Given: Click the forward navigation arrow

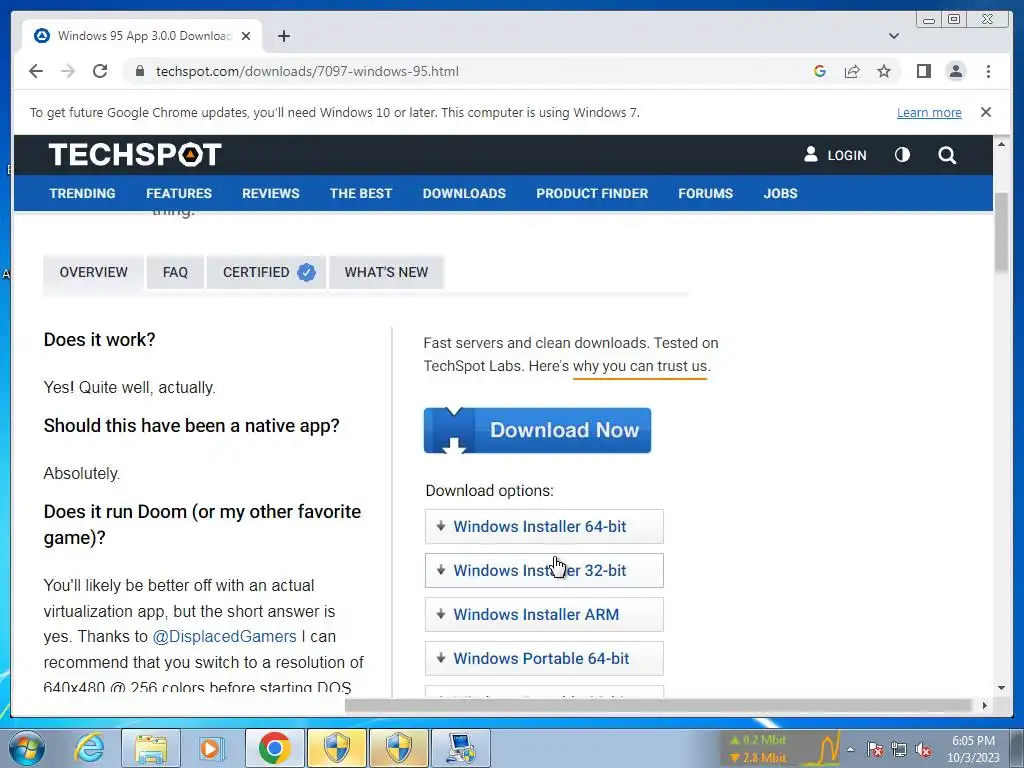Looking at the screenshot, I should click(x=68, y=71).
